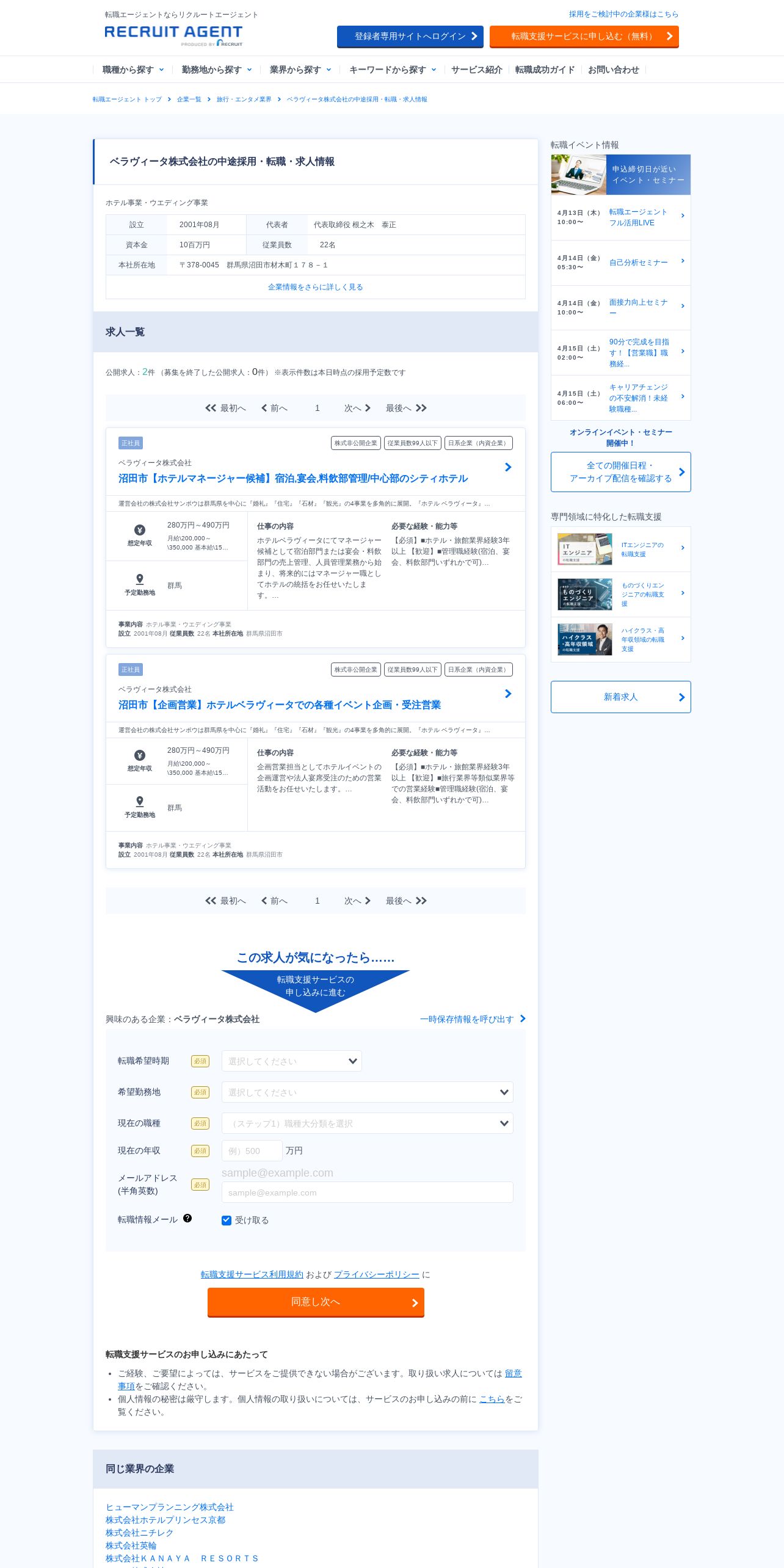Click chevron beside ホテルマネージャー候補 job title
Viewport: 784px width, 1568px height.
pos(508,467)
